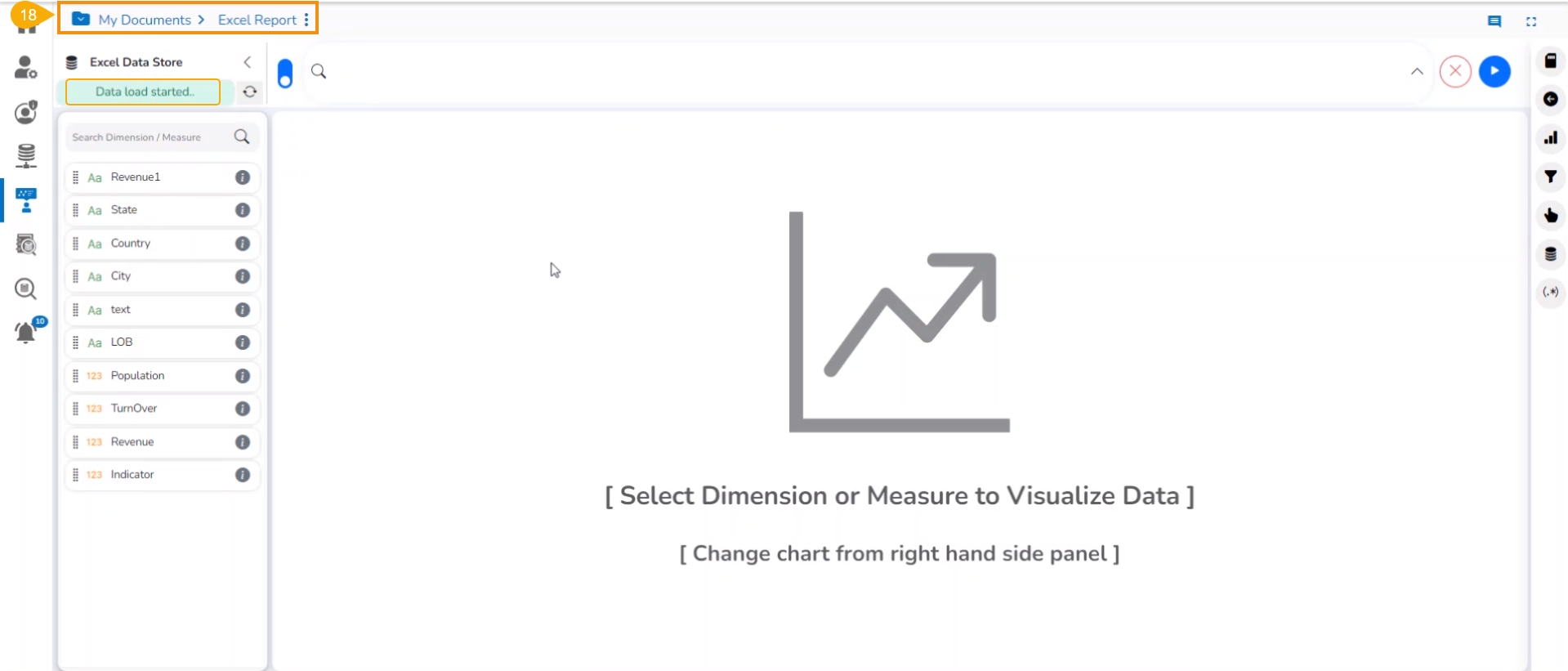Show info for the Population field
The image size is (1568, 671).
[x=243, y=376]
